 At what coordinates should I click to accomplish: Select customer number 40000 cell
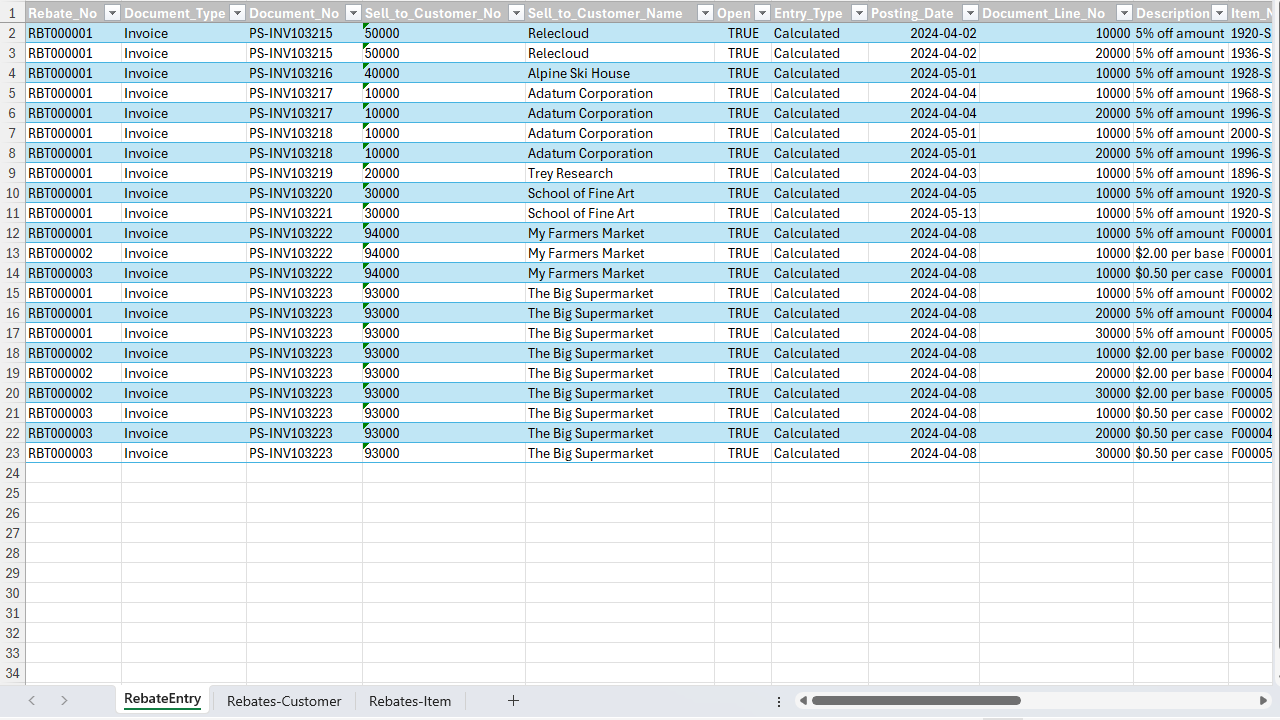pyautogui.click(x=444, y=73)
